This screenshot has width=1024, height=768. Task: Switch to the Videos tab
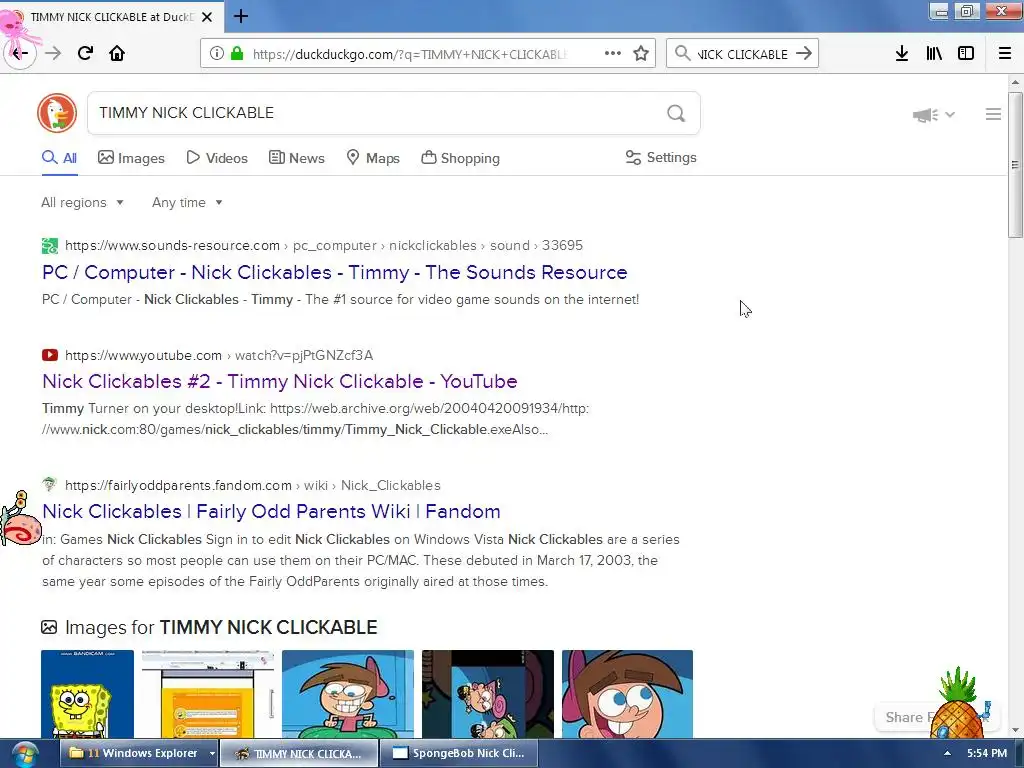click(217, 158)
